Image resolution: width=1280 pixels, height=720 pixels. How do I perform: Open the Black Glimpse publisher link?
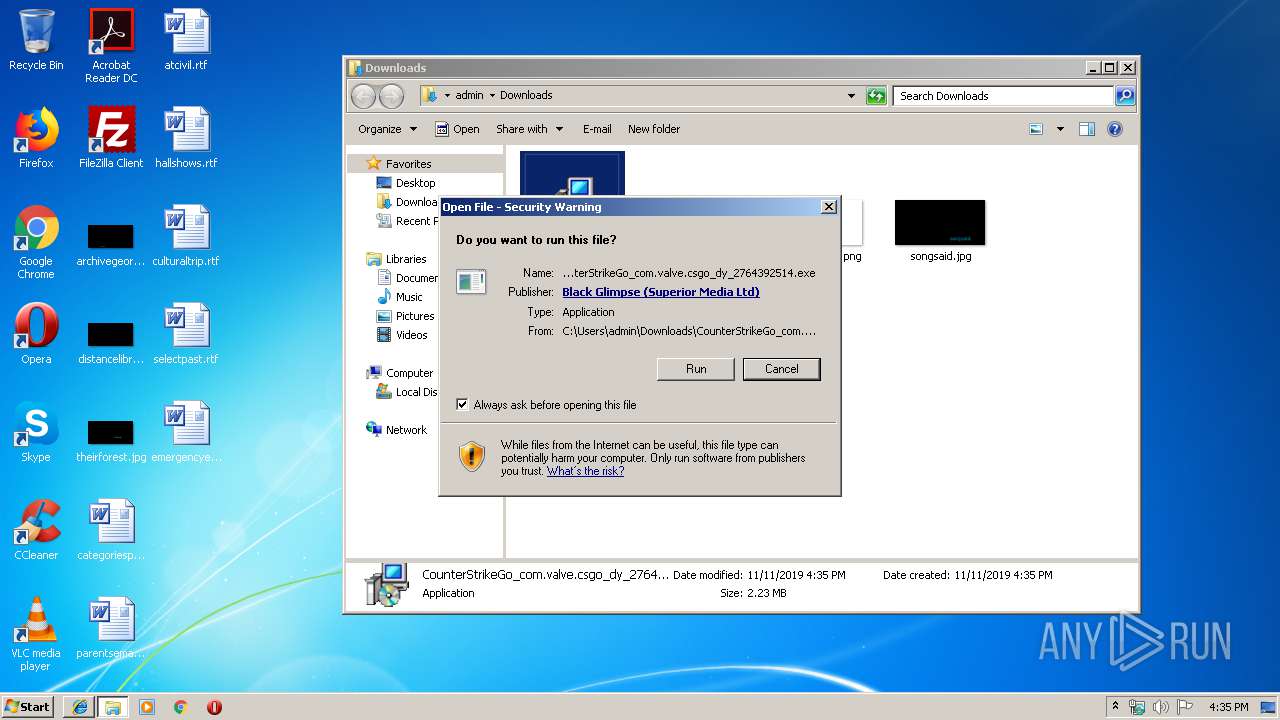point(661,292)
